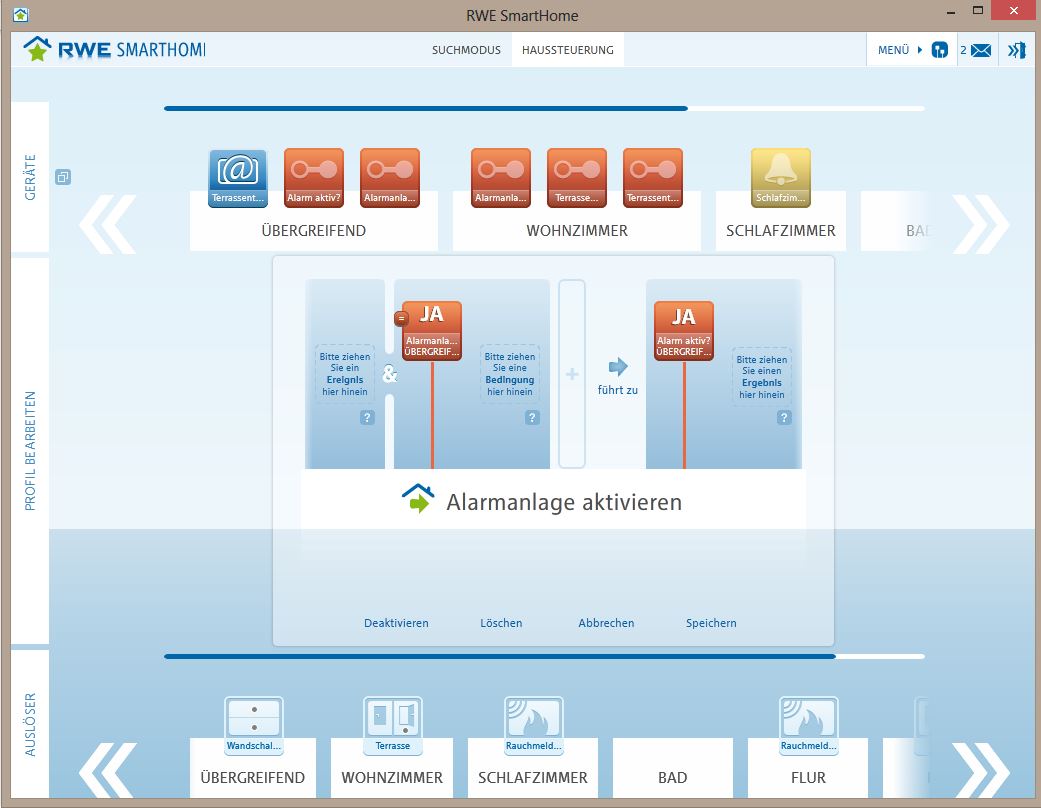Click Abbrechen to cancel editing
This screenshot has width=1041, height=808.
[606, 623]
